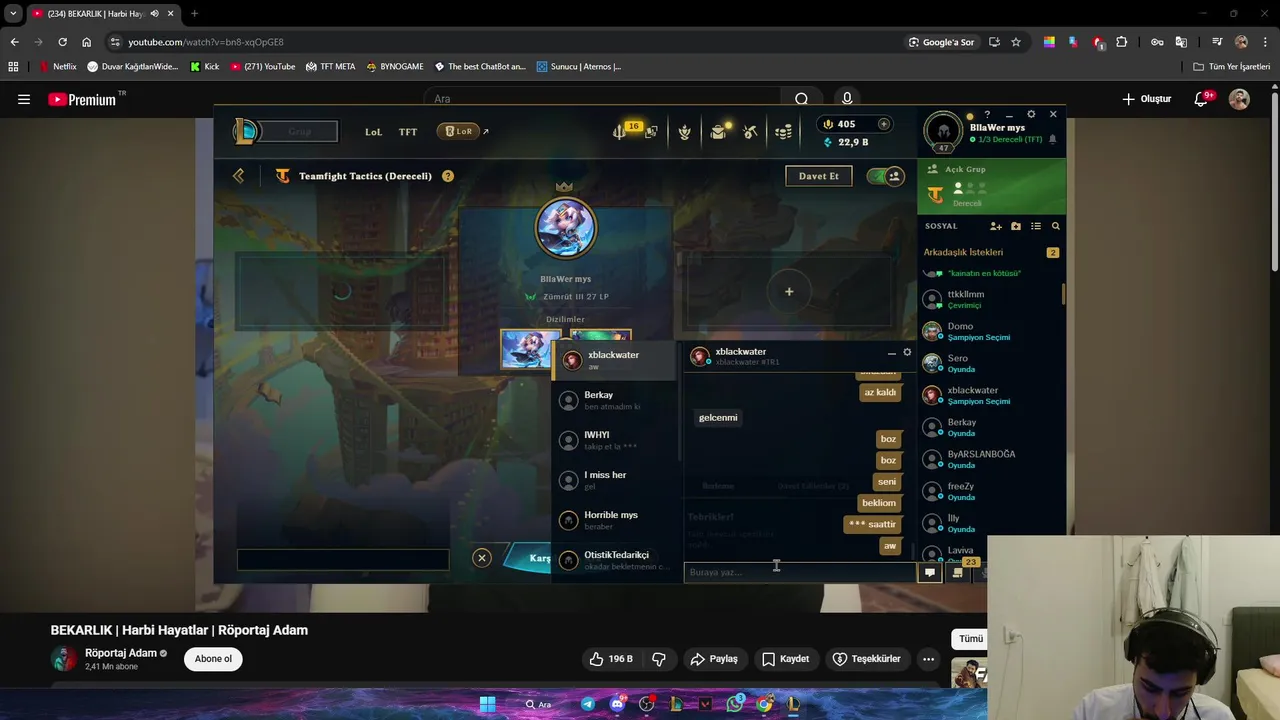Select friend ByARSLANBOĞA in friends list

tap(991, 459)
